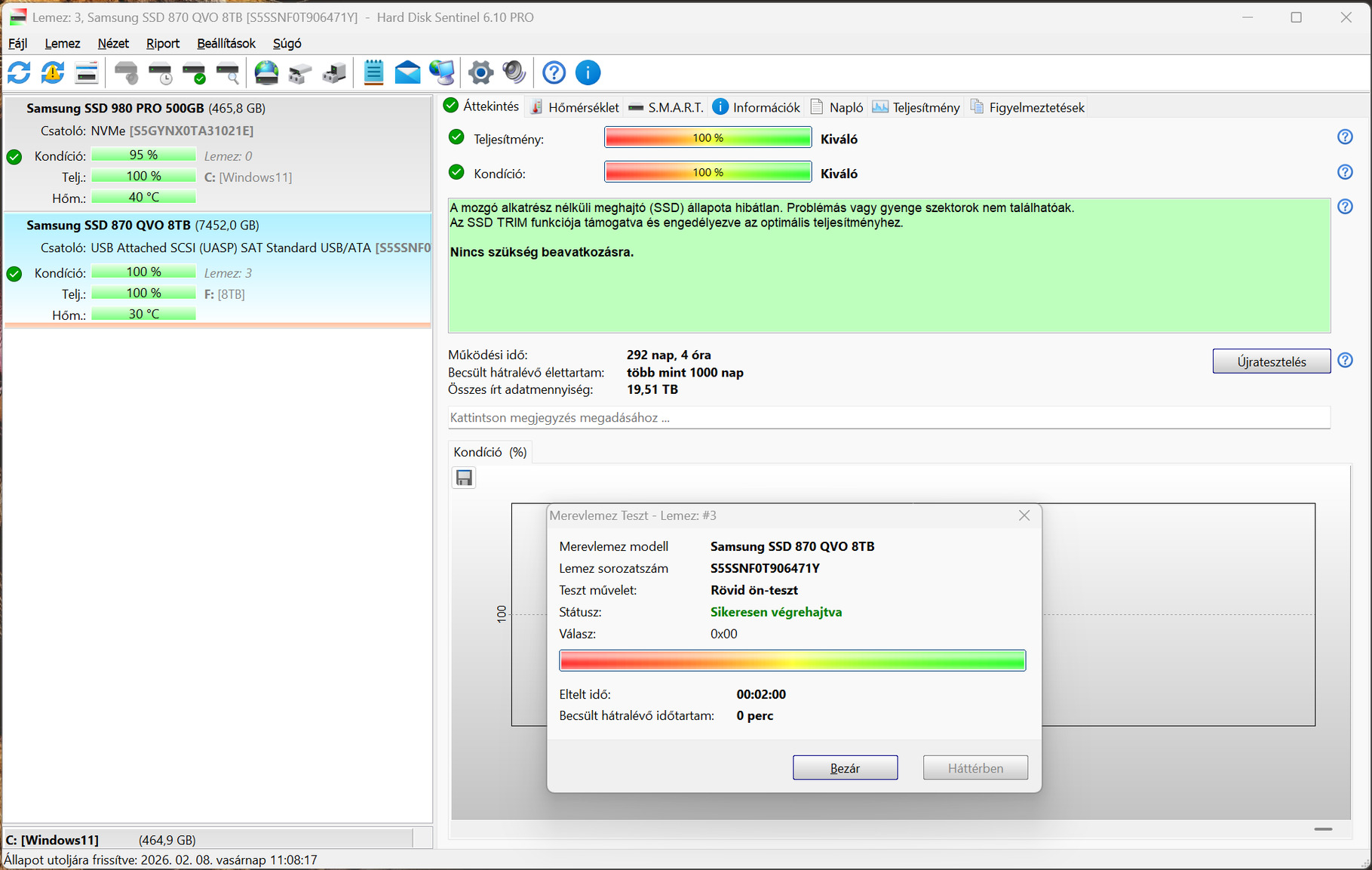Select Samsung SSD 870 QVO 8TB disk
This screenshot has width=1372, height=870.
217,270
